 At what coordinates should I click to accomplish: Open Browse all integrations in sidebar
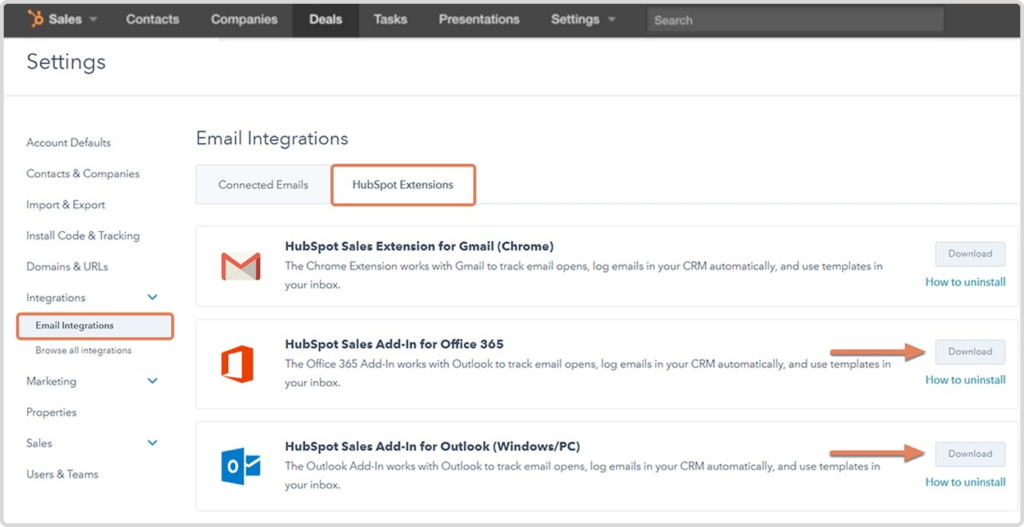tap(84, 351)
